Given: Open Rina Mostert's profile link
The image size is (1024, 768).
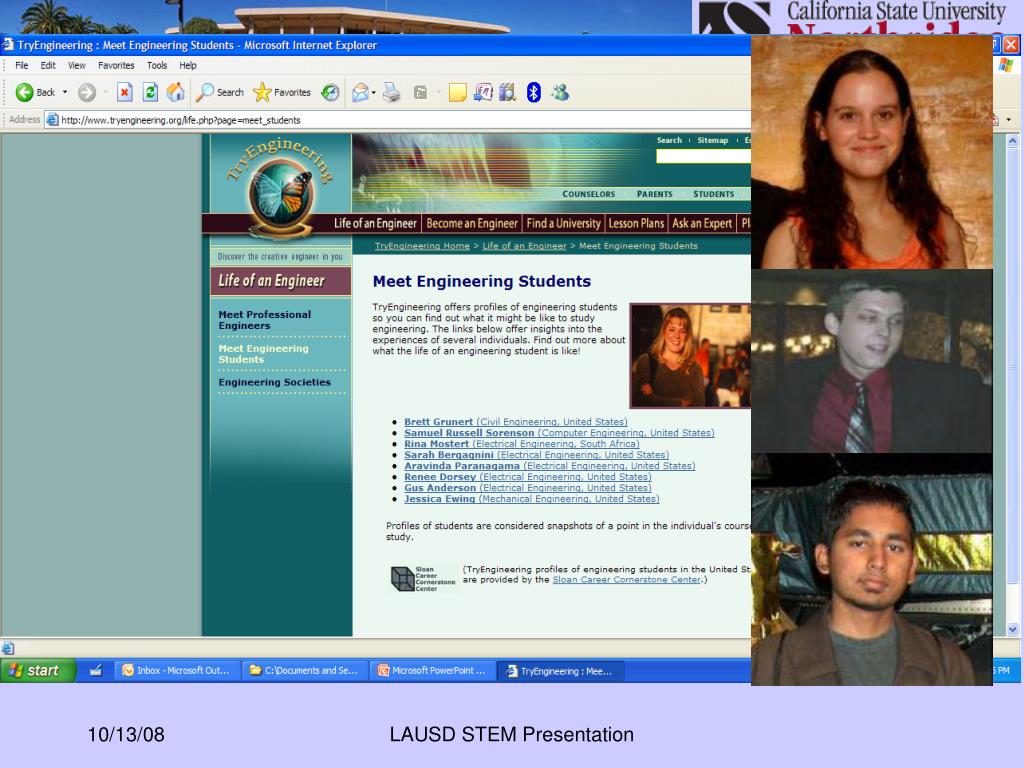Looking at the screenshot, I should pos(521,444).
